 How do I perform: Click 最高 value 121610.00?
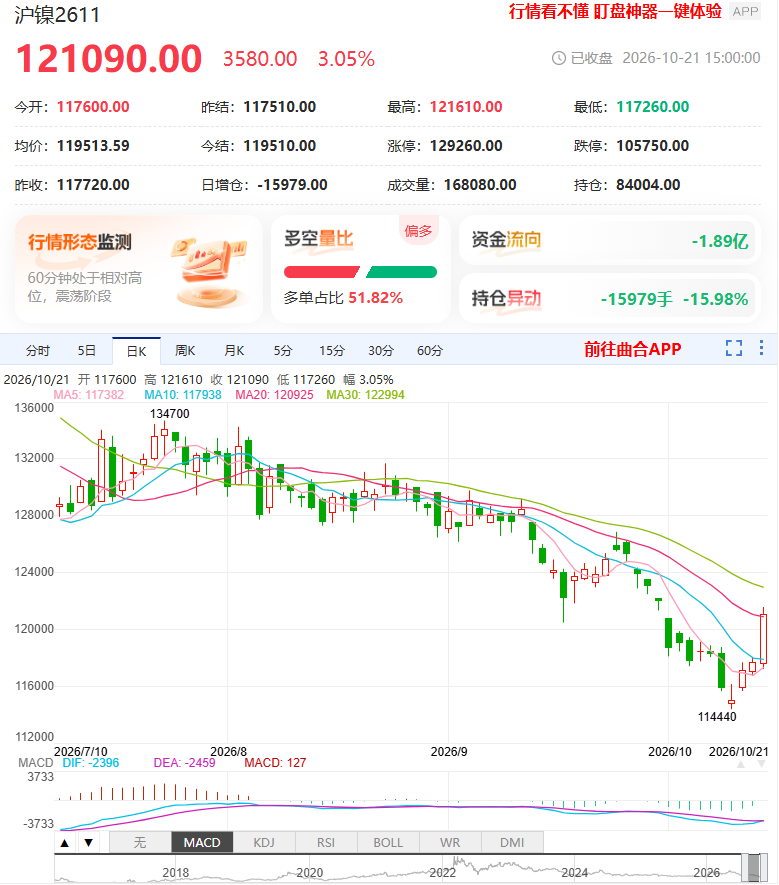(466, 107)
